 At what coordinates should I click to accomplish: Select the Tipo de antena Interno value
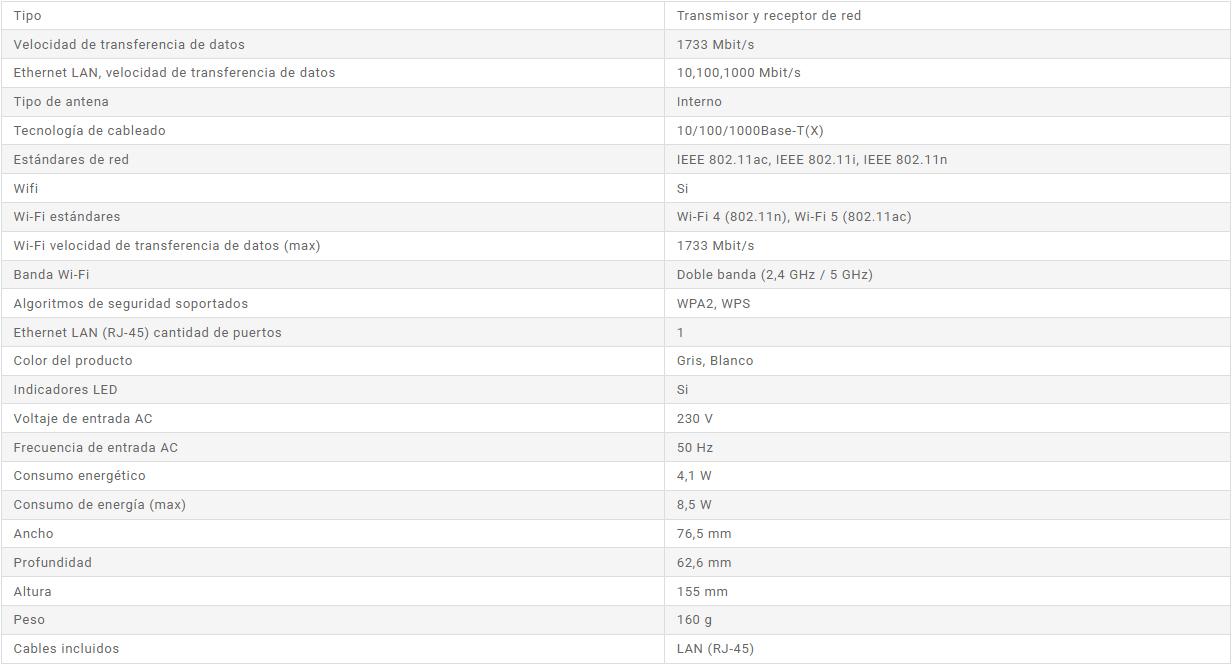pos(699,102)
